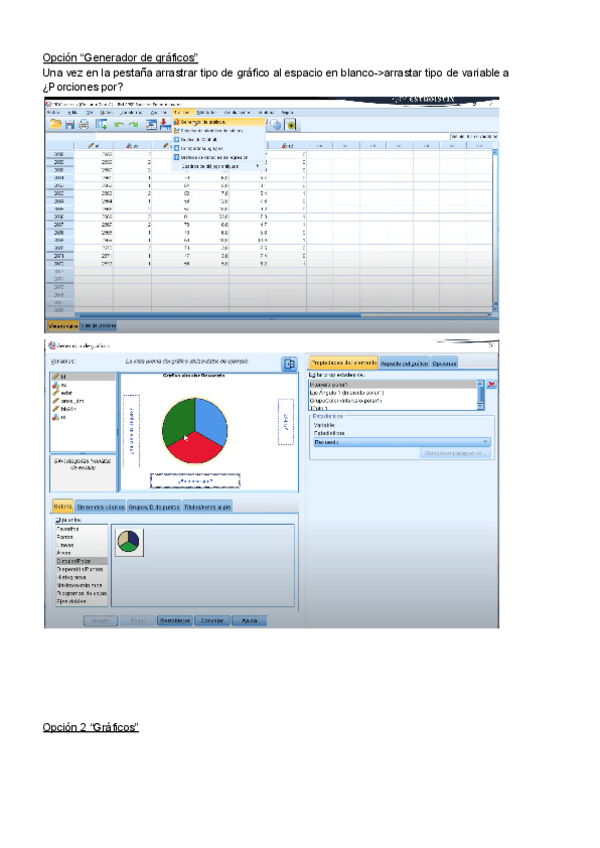
Task: Click the data view vertical scrollbar
Action: (494, 230)
